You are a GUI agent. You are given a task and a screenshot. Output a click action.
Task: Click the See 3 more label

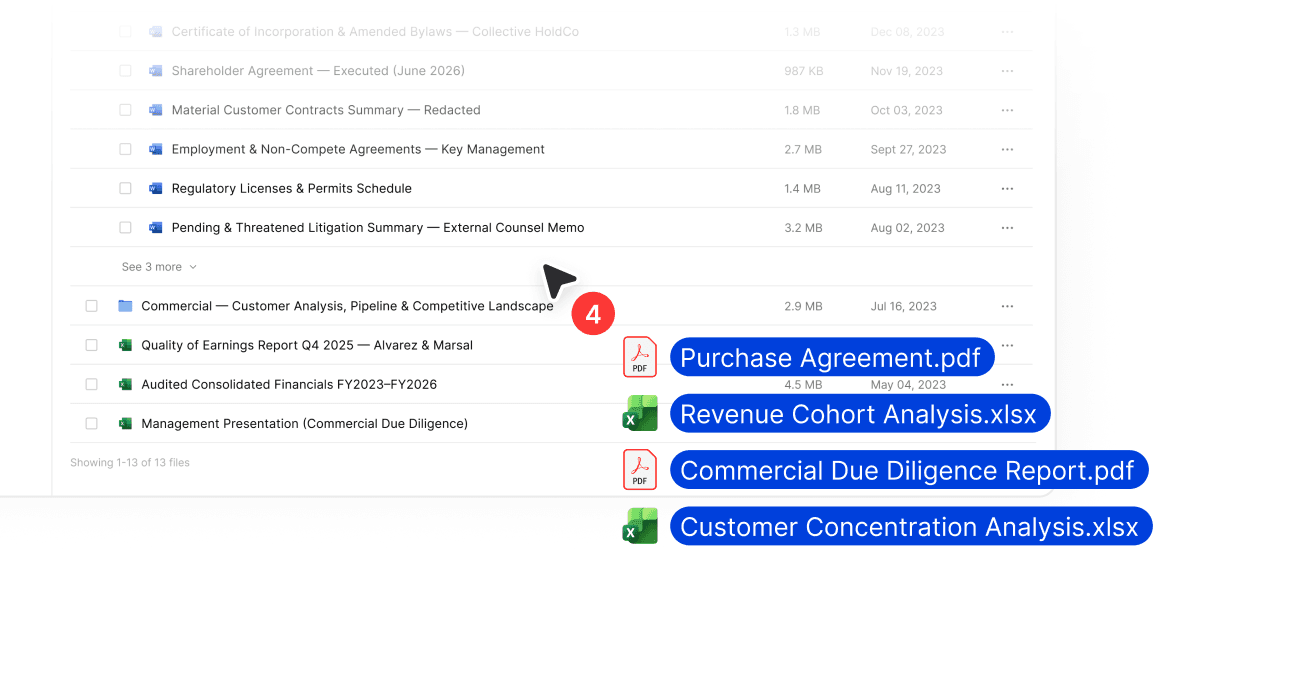click(152, 267)
